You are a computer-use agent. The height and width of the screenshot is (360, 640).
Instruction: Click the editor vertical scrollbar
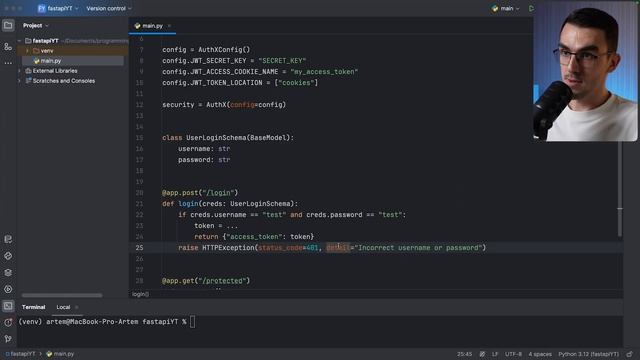[620, 189]
